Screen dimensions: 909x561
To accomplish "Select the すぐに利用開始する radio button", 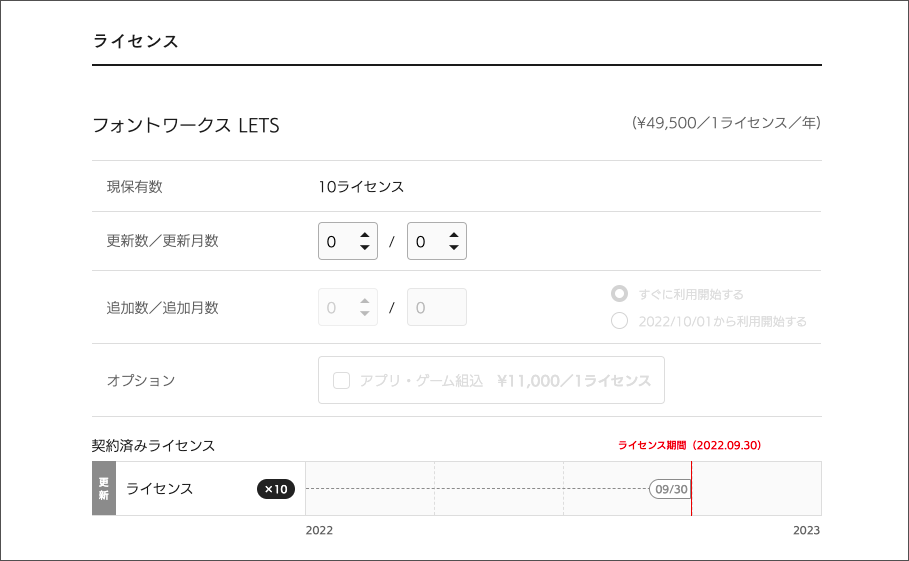I will pos(620,294).
